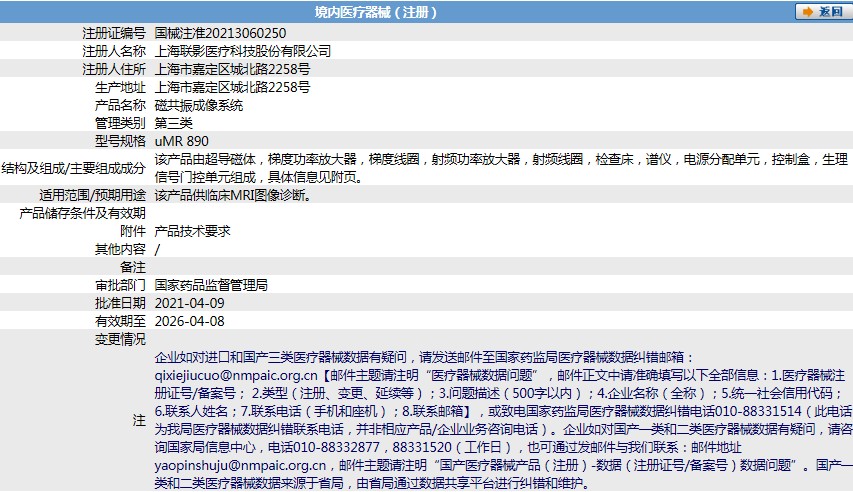Click email qixiejiucuo@nmpaic.org.cn
Screen dimensions: 853x492
tap(236, 375)
